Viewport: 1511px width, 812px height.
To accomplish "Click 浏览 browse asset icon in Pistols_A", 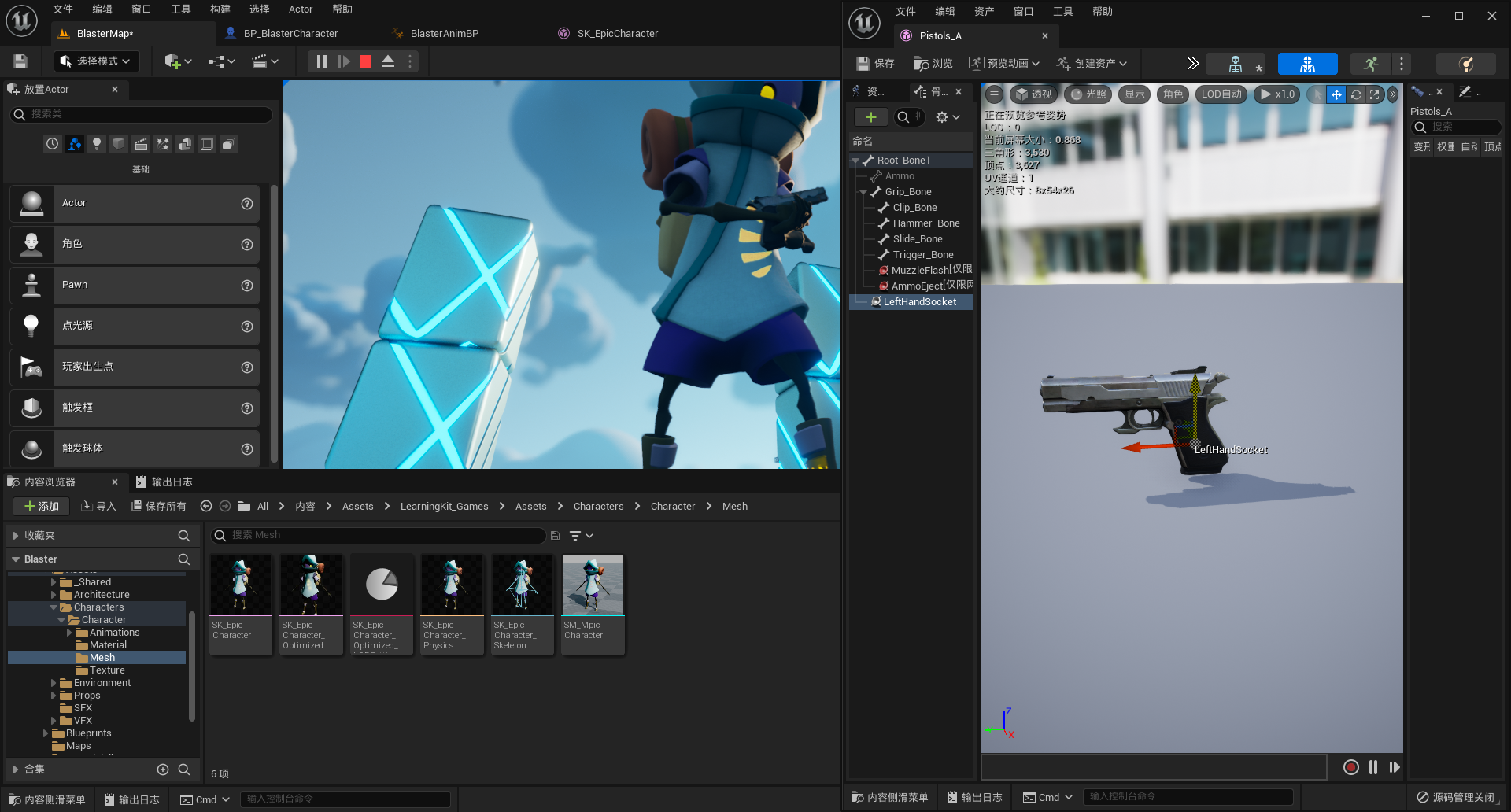I will coord(933,64).
